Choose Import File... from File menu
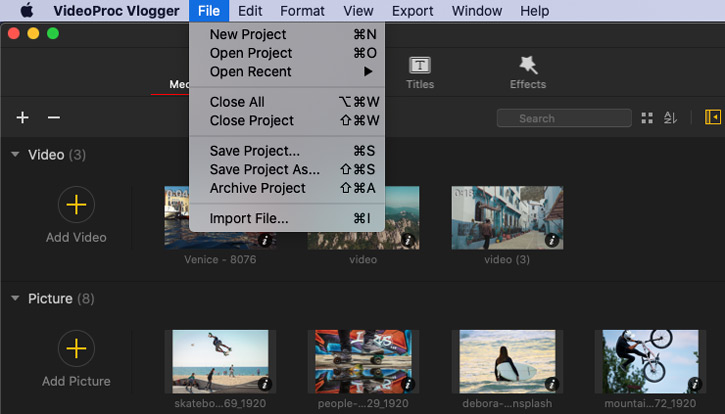 [x=249, y=218]
